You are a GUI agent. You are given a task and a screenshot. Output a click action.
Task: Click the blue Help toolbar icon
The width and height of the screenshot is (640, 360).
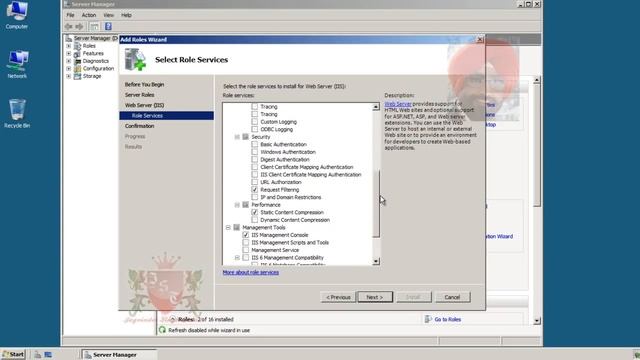tap(108, 27)
